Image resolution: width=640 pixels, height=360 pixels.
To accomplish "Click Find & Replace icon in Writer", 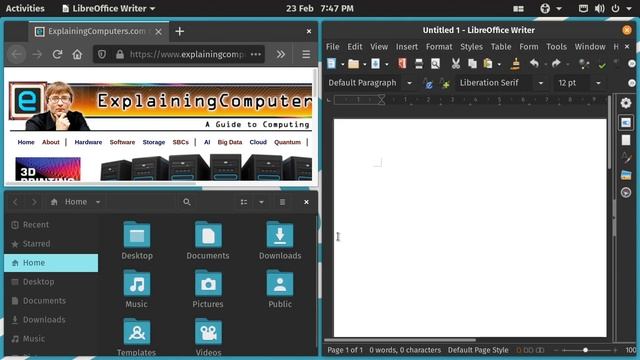I will [584, 64].
